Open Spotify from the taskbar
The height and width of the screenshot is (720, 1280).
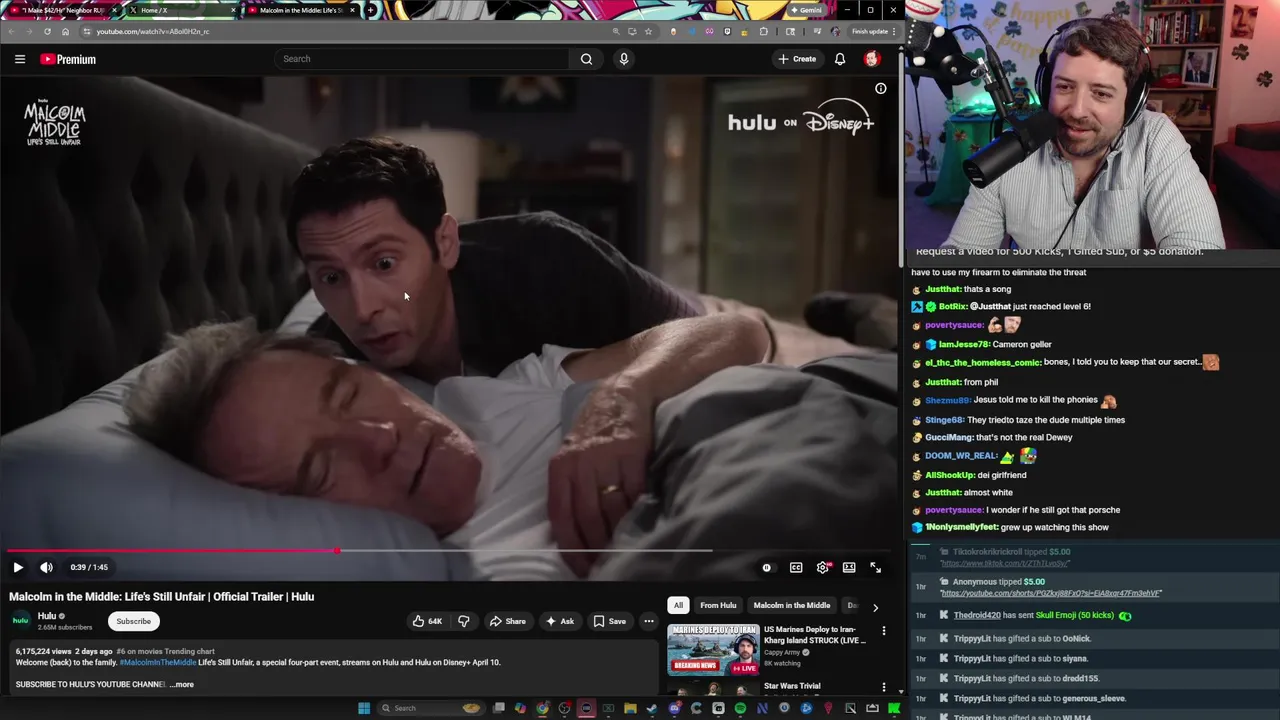pos(740,708)
